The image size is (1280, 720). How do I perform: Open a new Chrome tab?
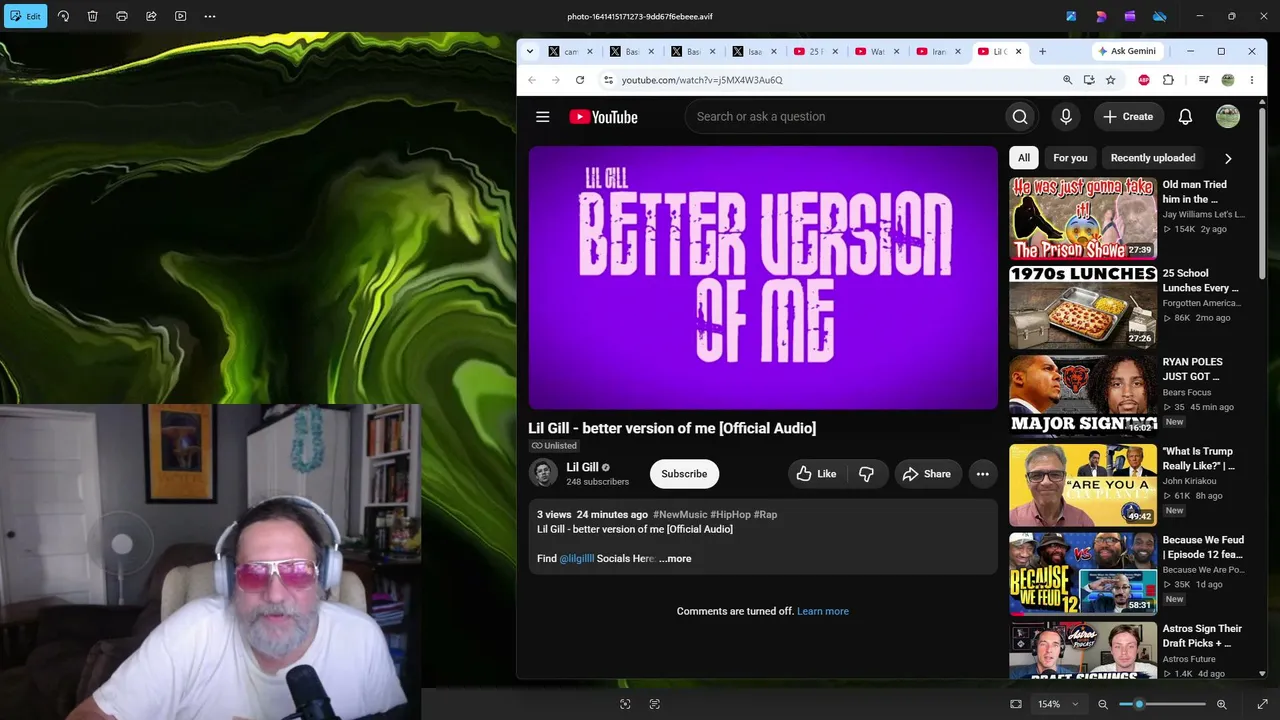point(1042,51)
